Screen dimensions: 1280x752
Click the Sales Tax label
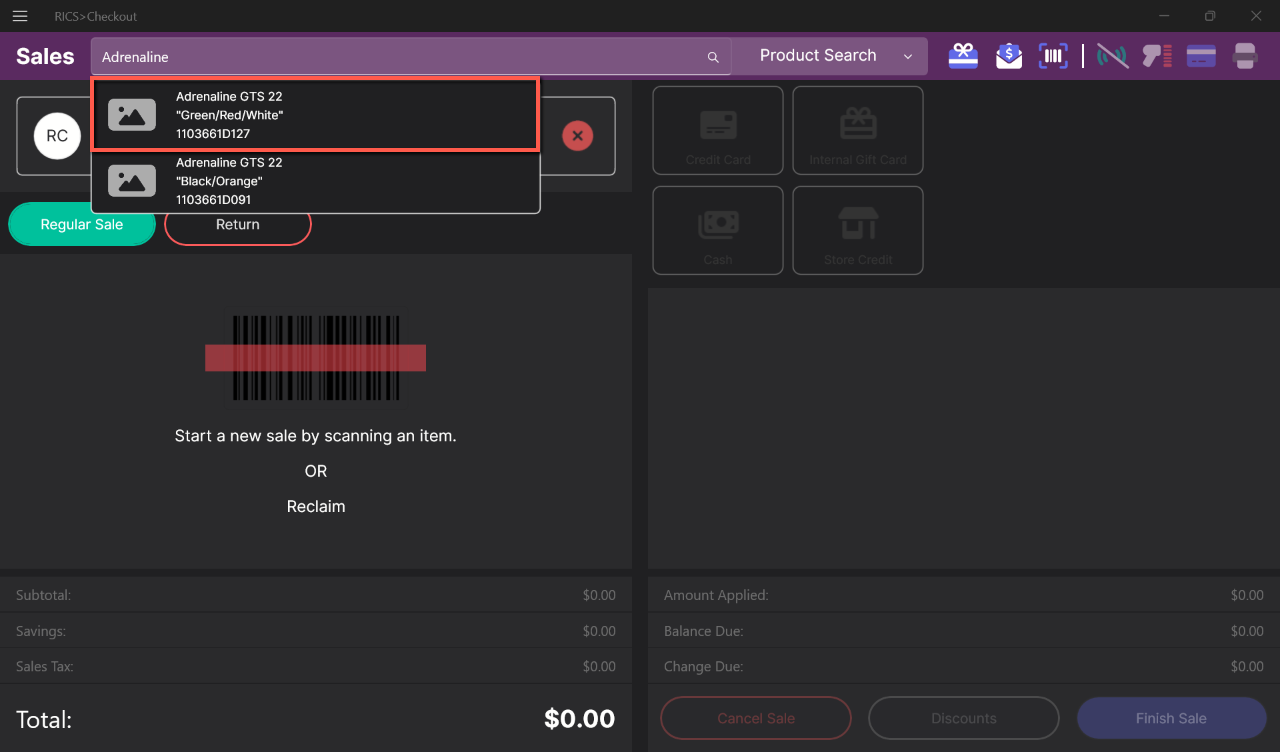point(45,667)
